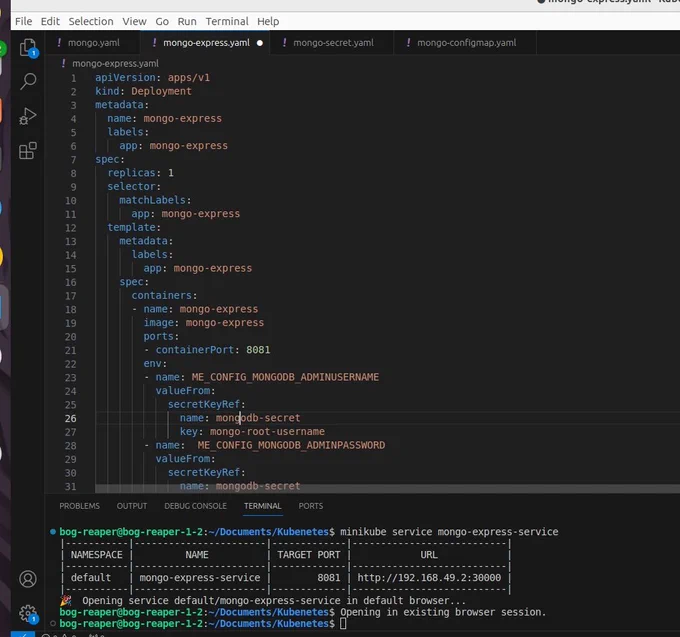The height and width of the screenshot is (637, 680).
Task: Open the View menu
Action: coord(134,21)
